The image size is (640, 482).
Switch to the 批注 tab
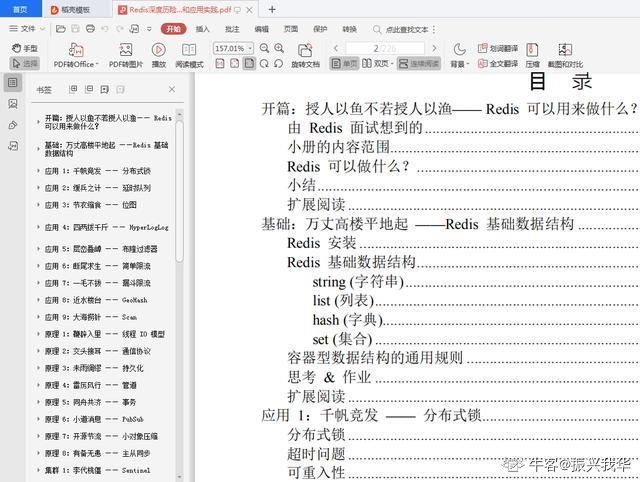pos(232,29)
